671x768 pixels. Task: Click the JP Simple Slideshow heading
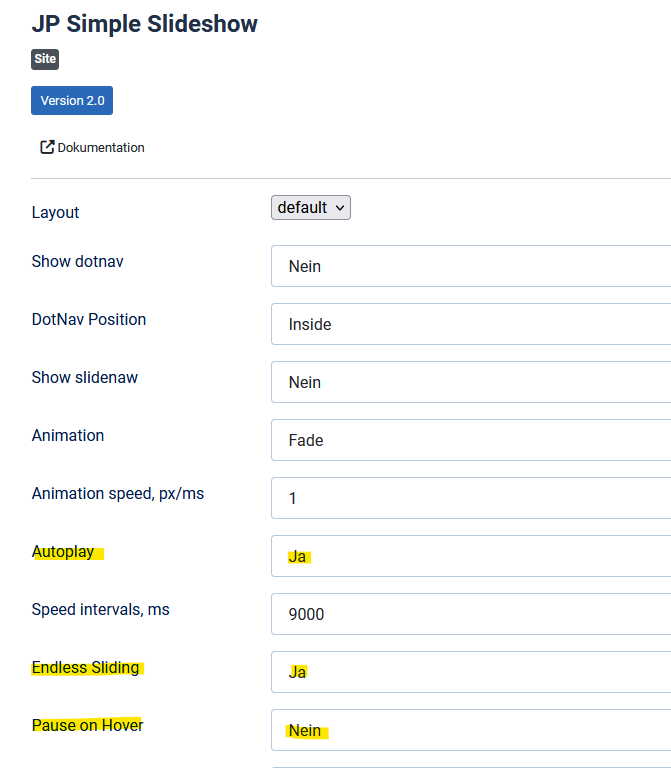[x=145, y=24]
